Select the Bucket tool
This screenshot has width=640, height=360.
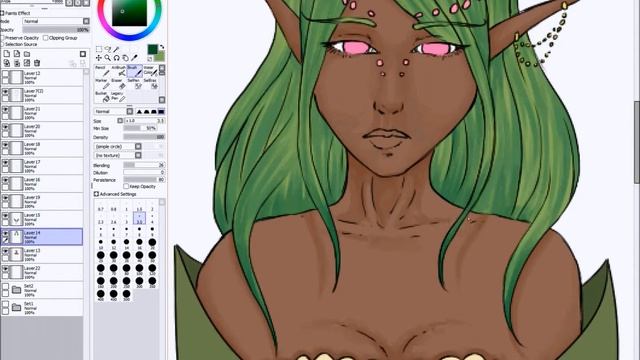coord(101,97)
